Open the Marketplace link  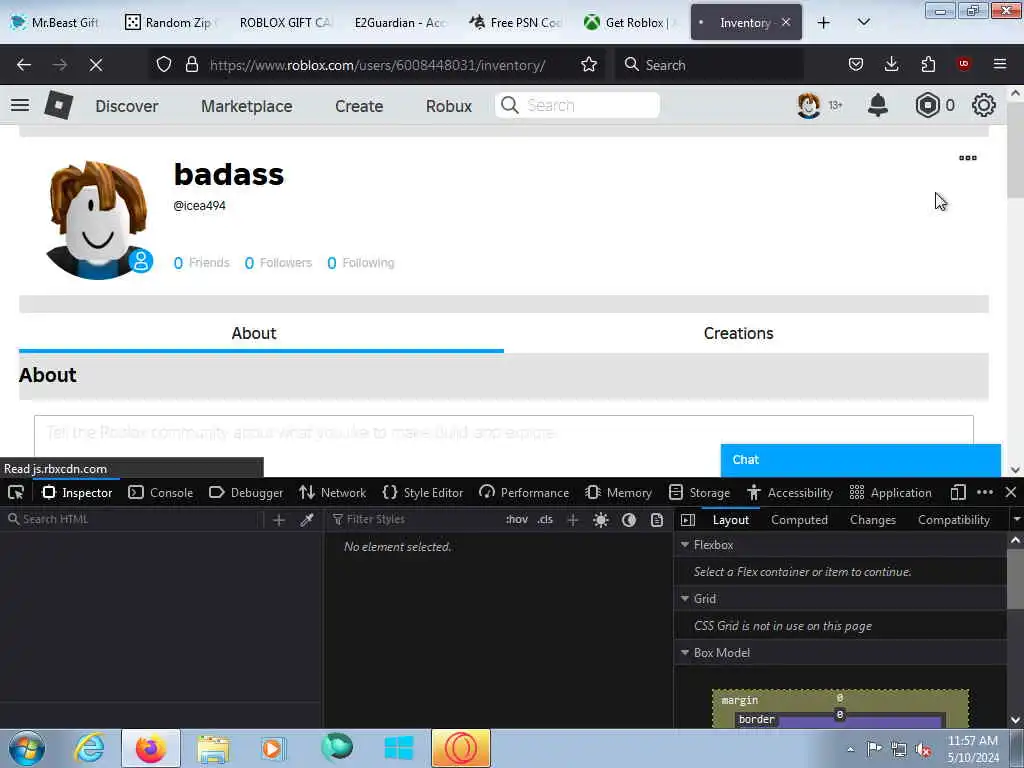(246, 106)
